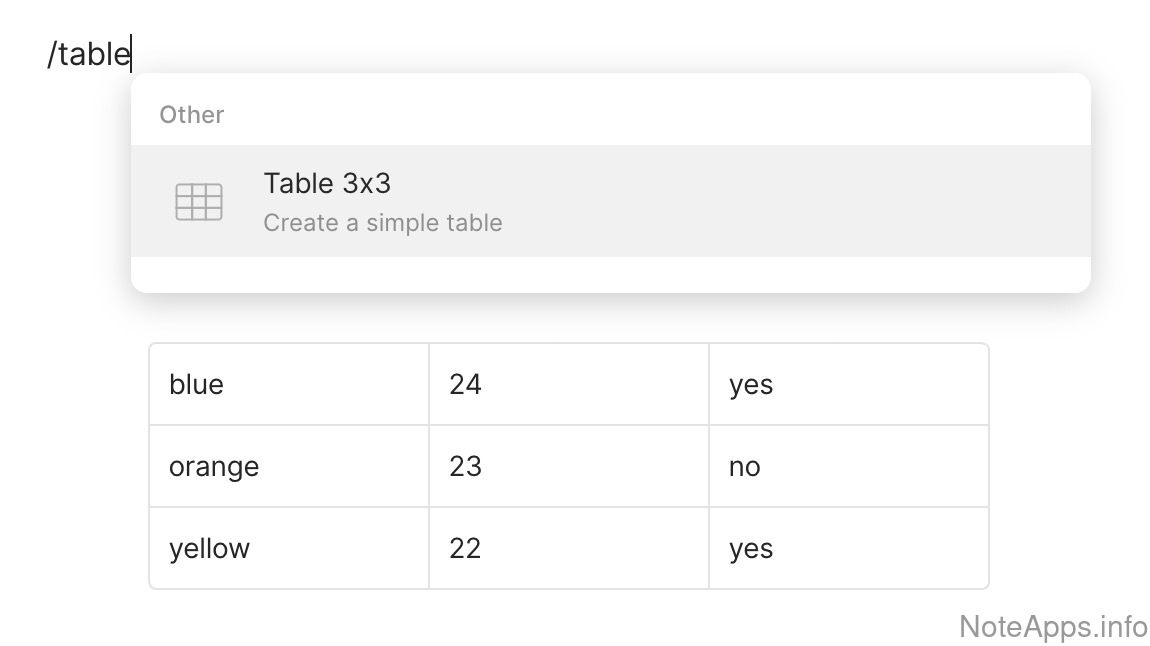Click the table grid icon in the slash menu
The height and width of the screenshot is (646, 1150).
tap(198, 201)
